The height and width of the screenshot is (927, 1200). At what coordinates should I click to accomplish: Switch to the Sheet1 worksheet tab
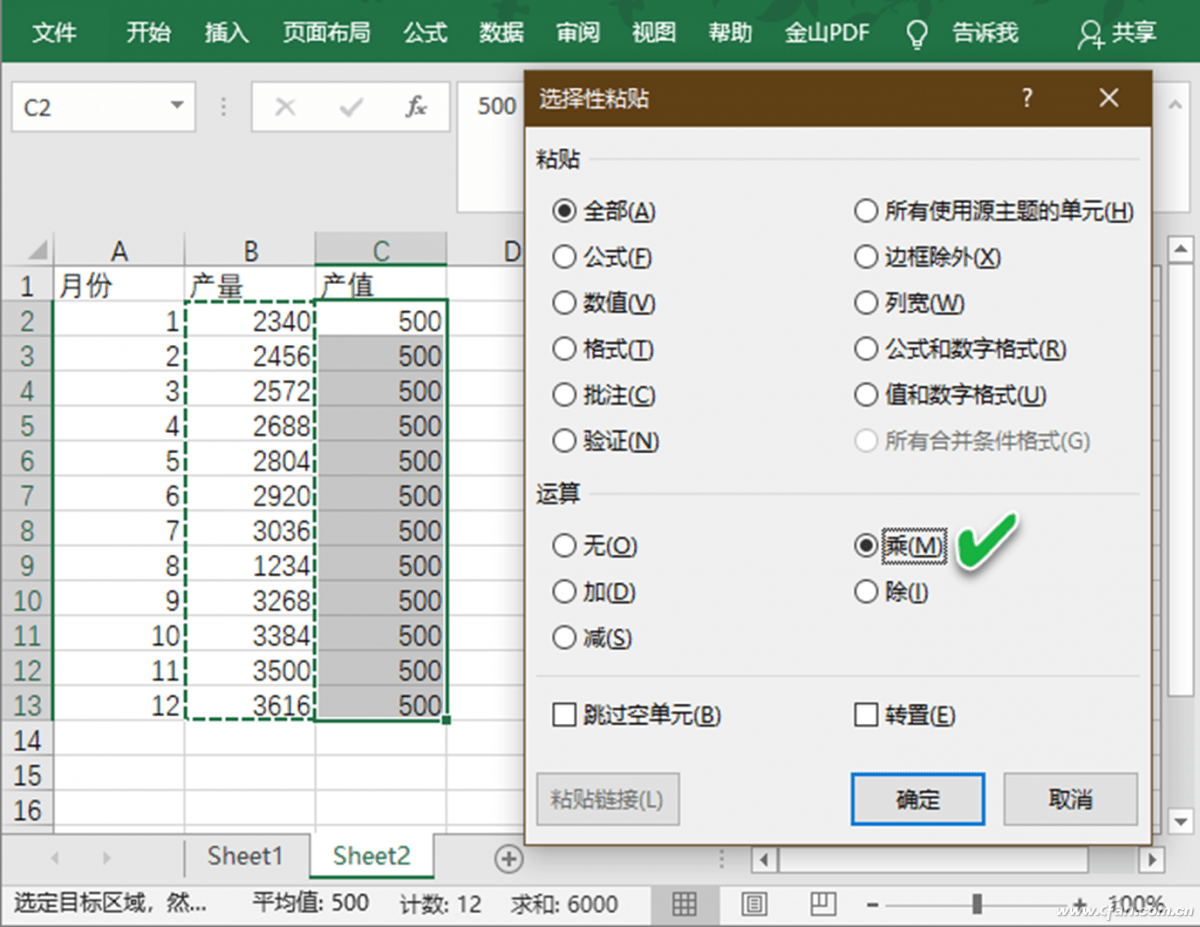click(245, 856)
